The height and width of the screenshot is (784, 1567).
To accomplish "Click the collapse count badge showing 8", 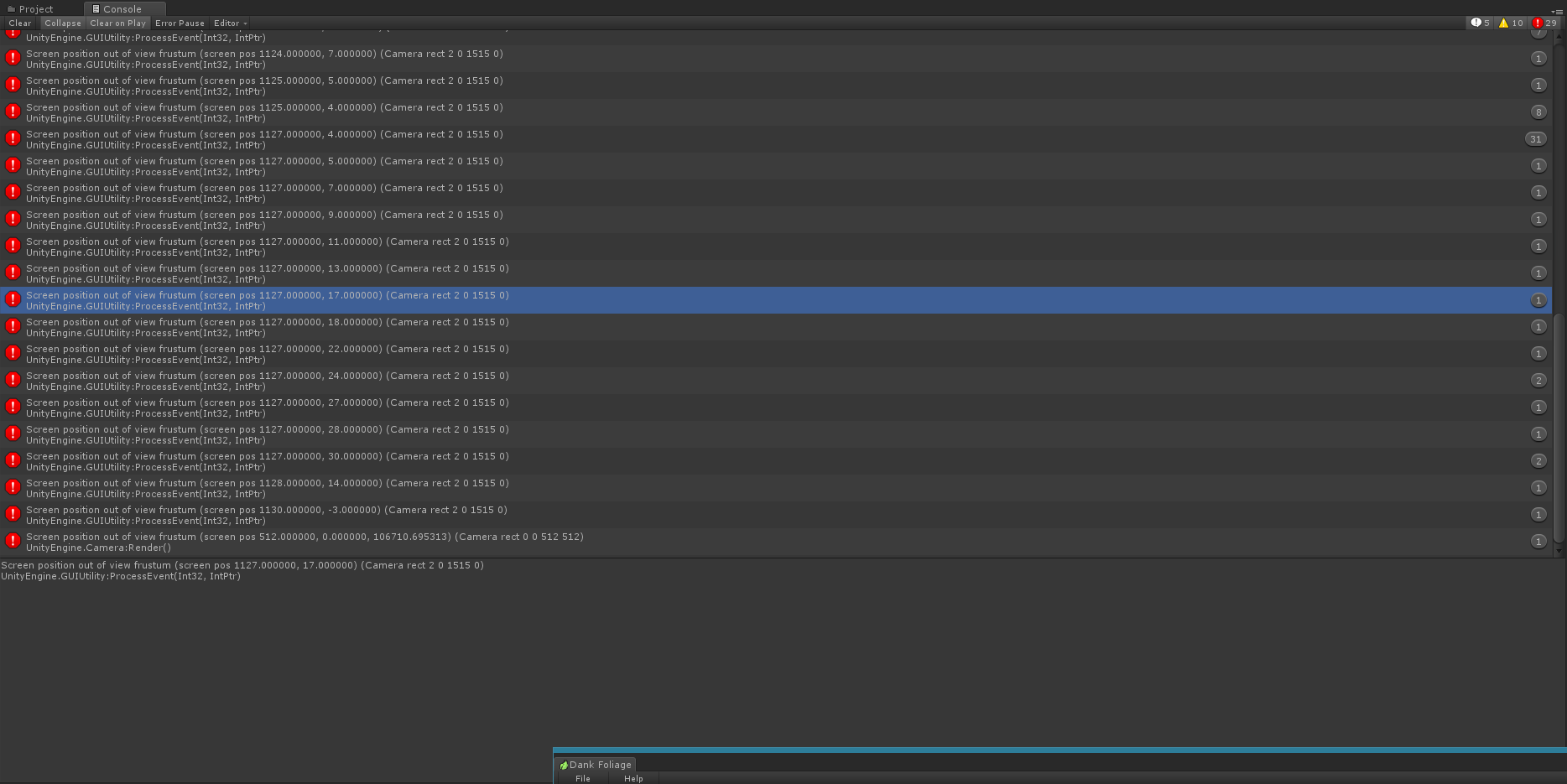I will click(1538, 112).
